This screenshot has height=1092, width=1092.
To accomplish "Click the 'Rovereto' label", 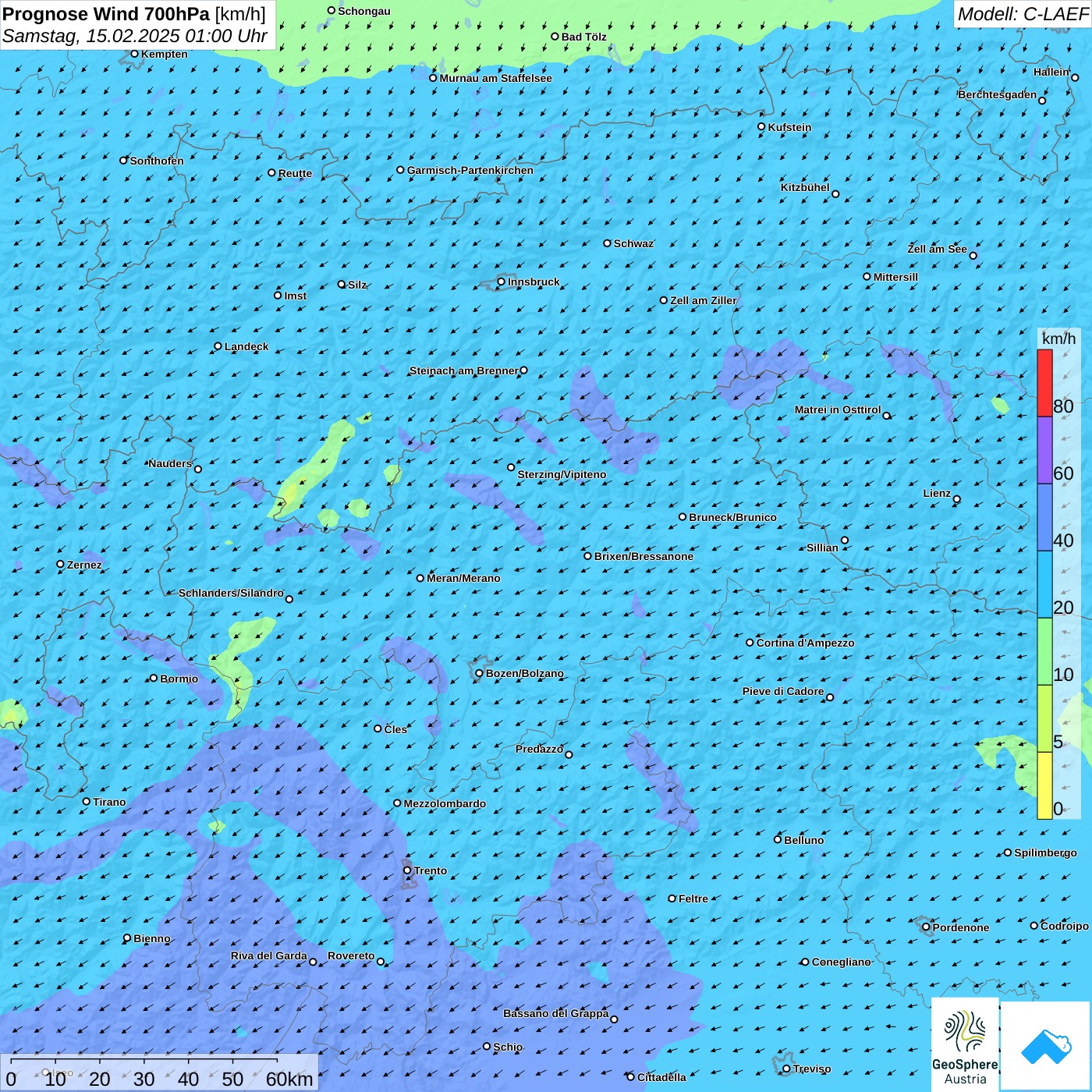I will (x=351, y=955).
